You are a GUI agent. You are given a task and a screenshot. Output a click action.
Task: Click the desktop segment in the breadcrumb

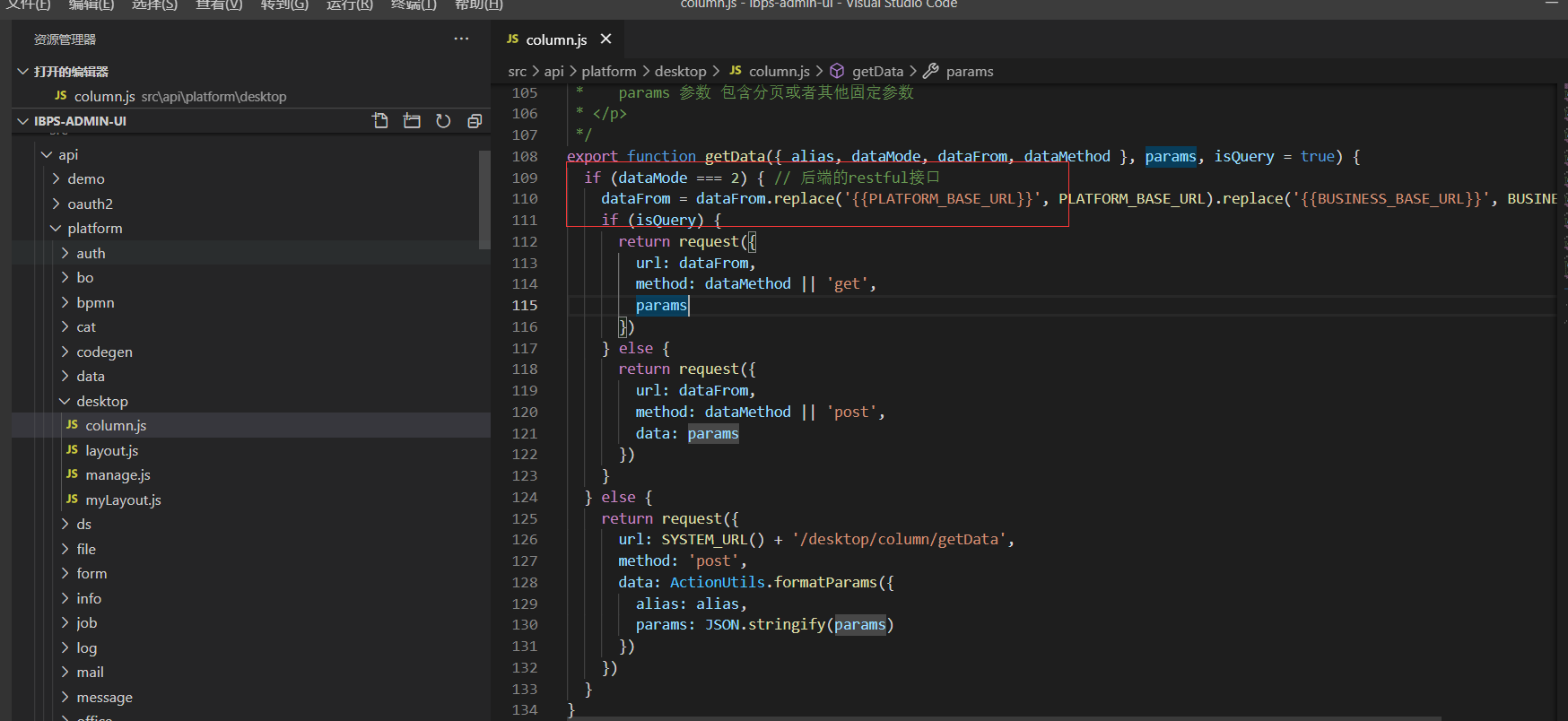click(x=680, y=71)
